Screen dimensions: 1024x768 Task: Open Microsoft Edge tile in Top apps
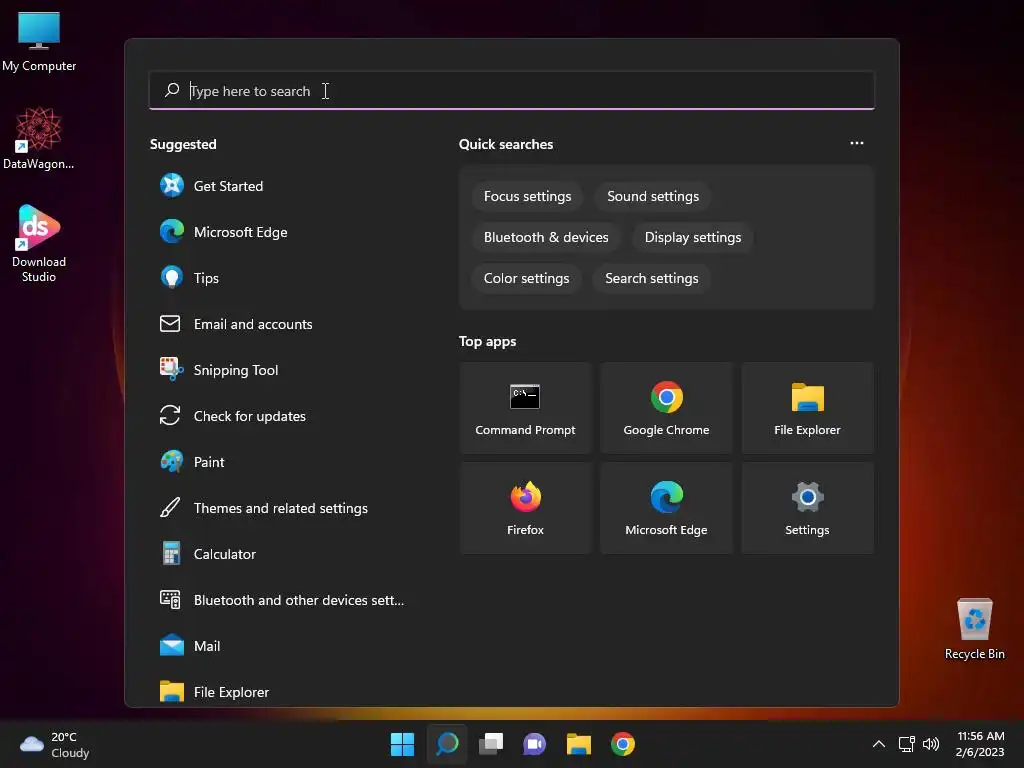[666, 508]
